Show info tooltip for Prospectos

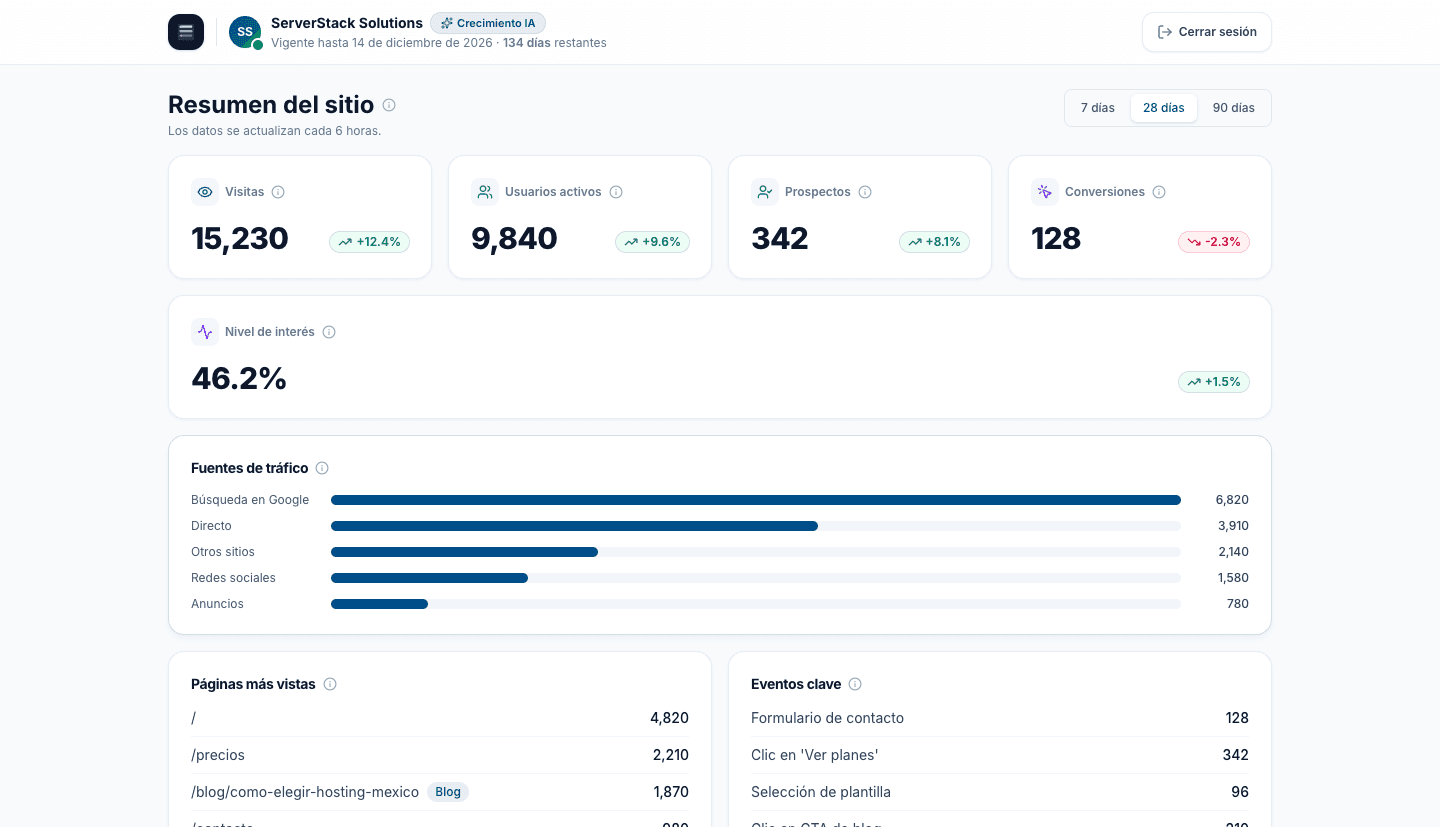click(865, 192)
